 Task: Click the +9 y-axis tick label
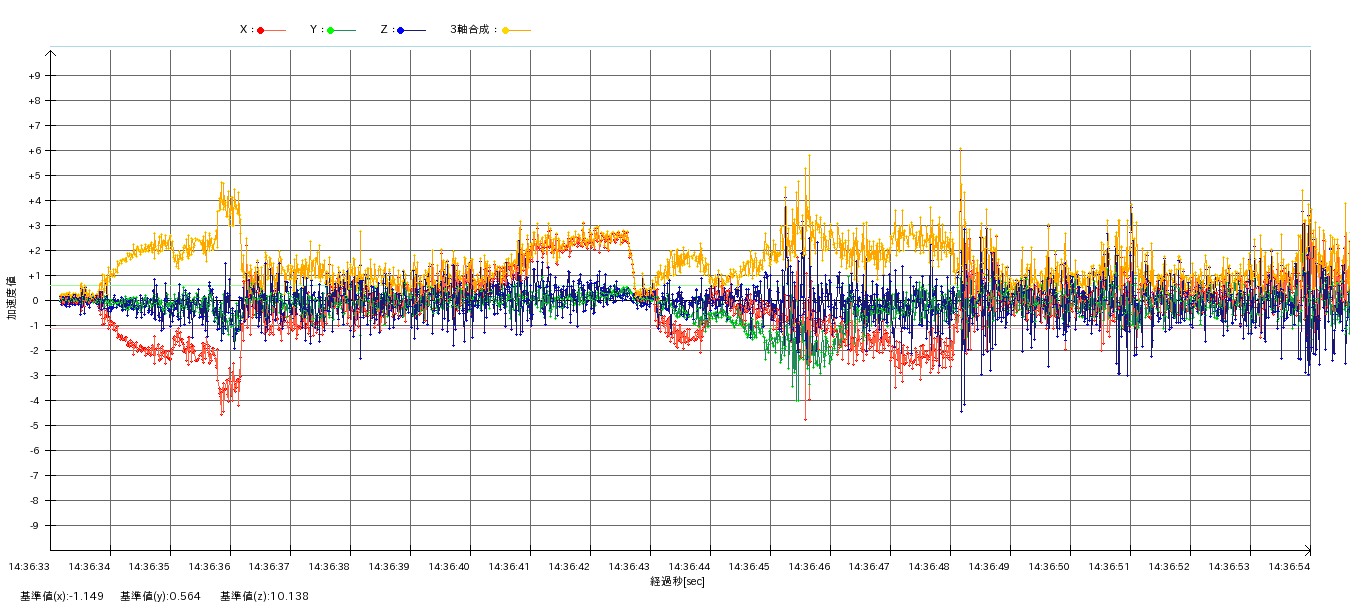pos(34,76)
